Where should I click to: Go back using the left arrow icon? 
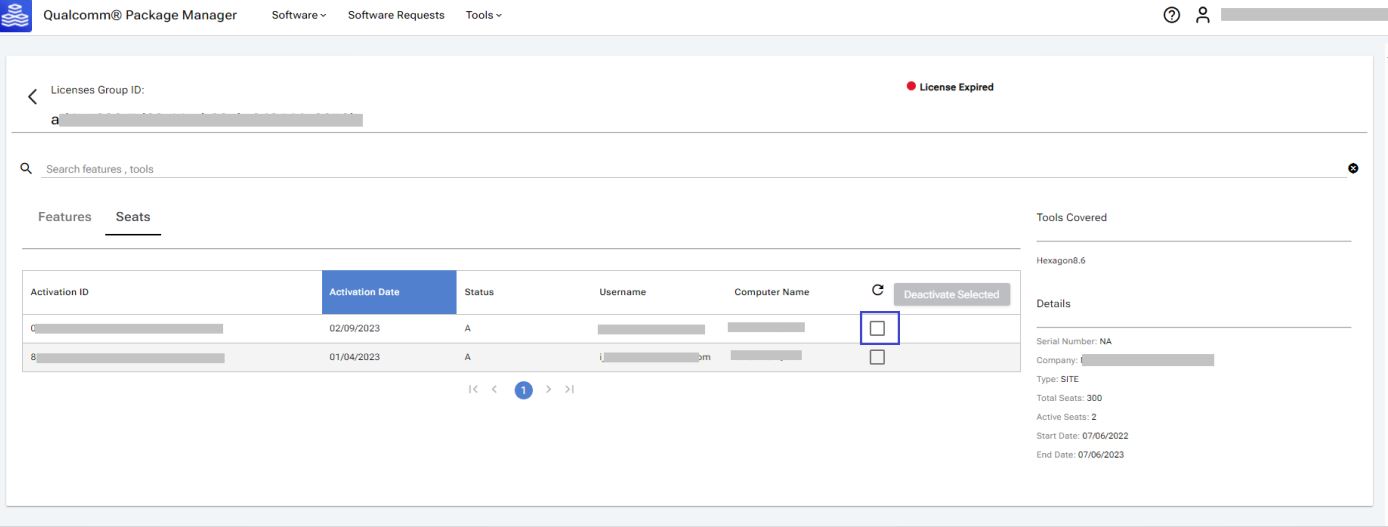pyautogui.click(x=32, y=97)
